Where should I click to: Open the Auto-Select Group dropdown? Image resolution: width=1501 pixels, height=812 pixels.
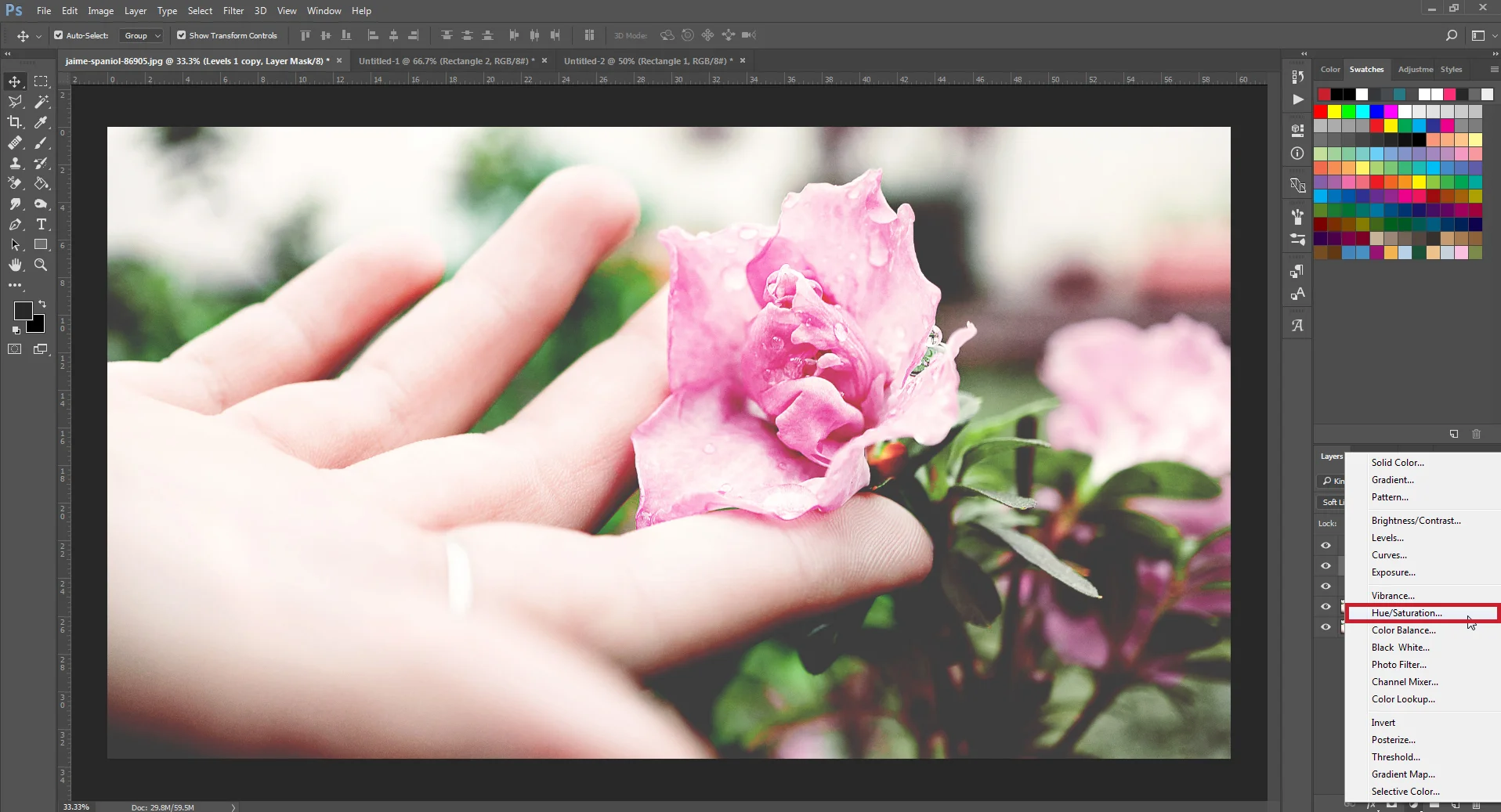click(x=142, y=35)
